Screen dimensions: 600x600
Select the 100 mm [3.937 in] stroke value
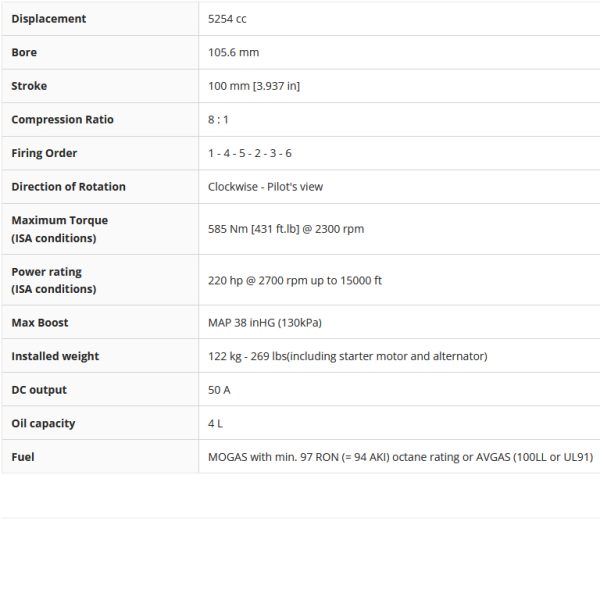254,86
